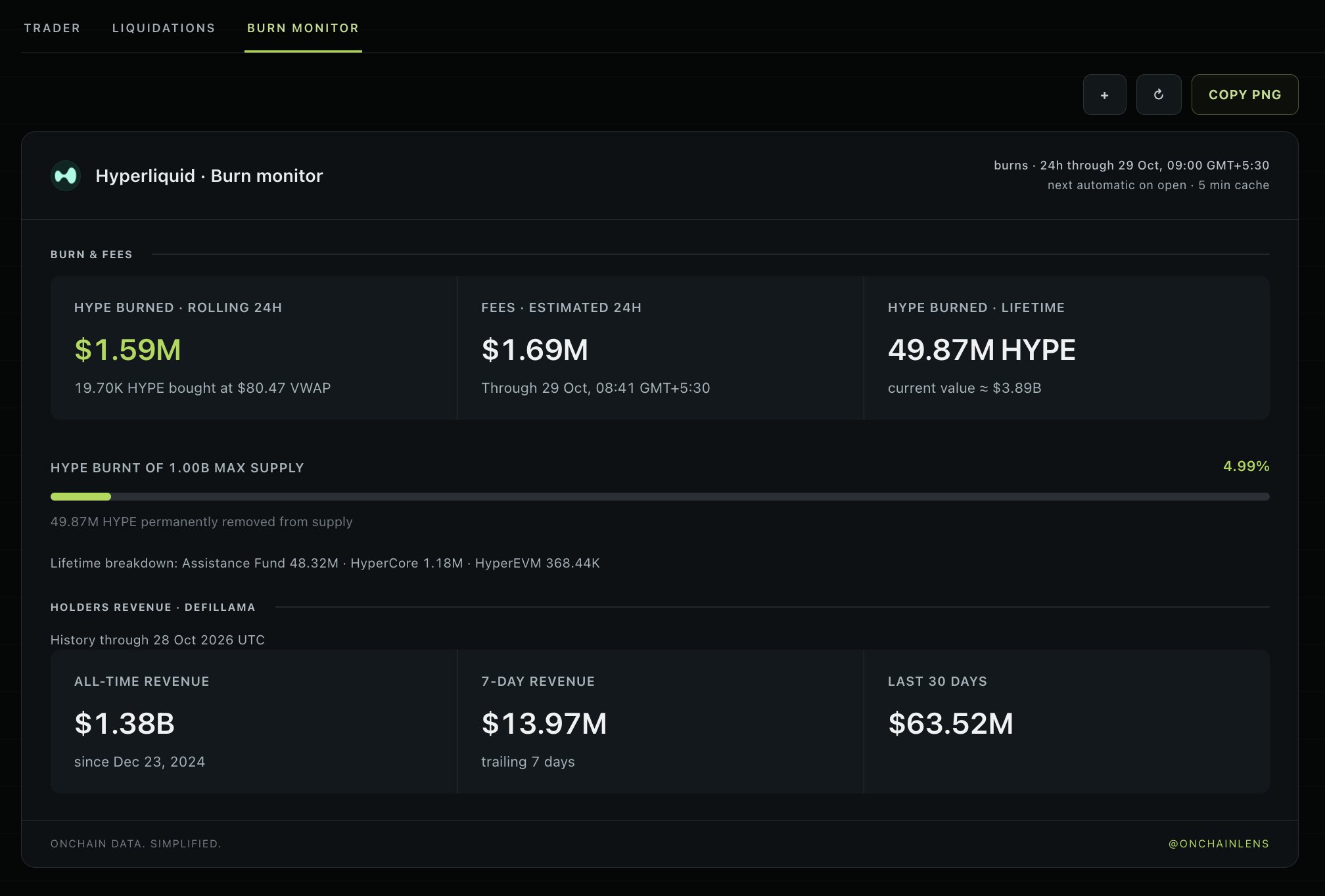The image size is (1325, 896).
Task: Click the plus icon button
Action: [x=1104, y=95]
